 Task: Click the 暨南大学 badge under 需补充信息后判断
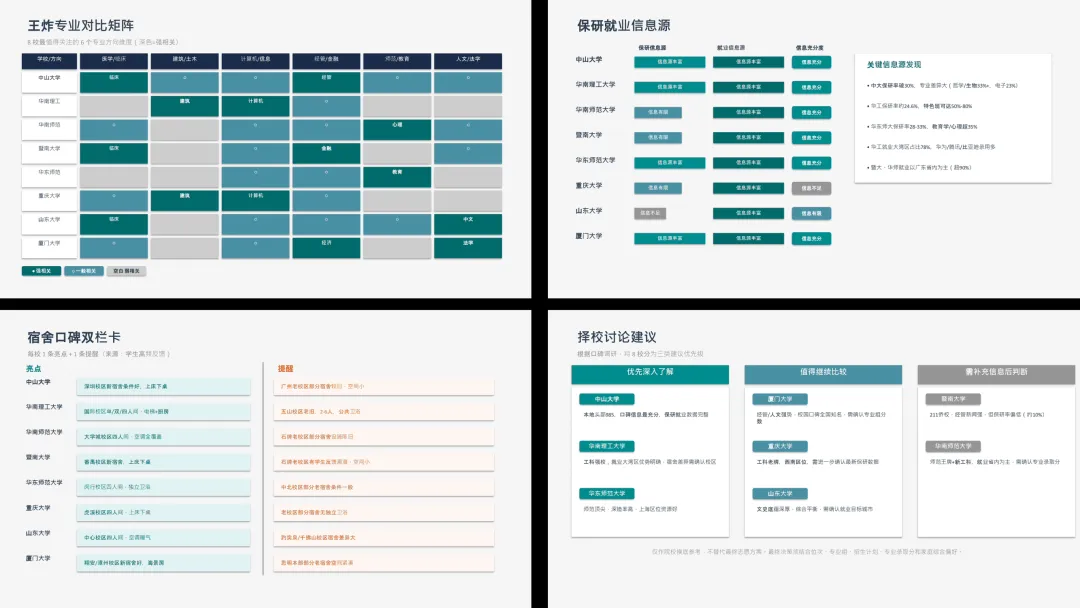click(953, 399)
